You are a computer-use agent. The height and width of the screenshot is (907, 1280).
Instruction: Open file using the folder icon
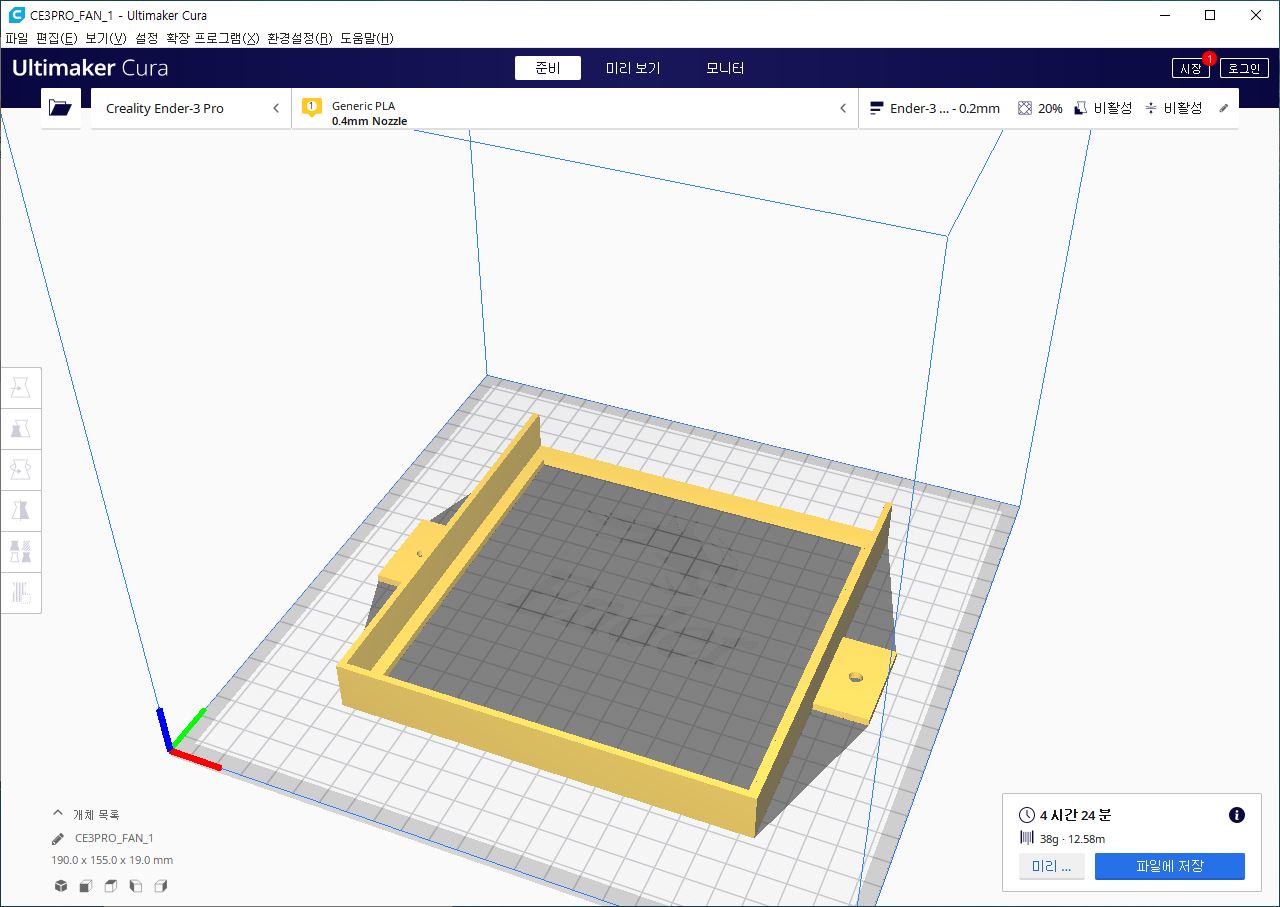61,108
